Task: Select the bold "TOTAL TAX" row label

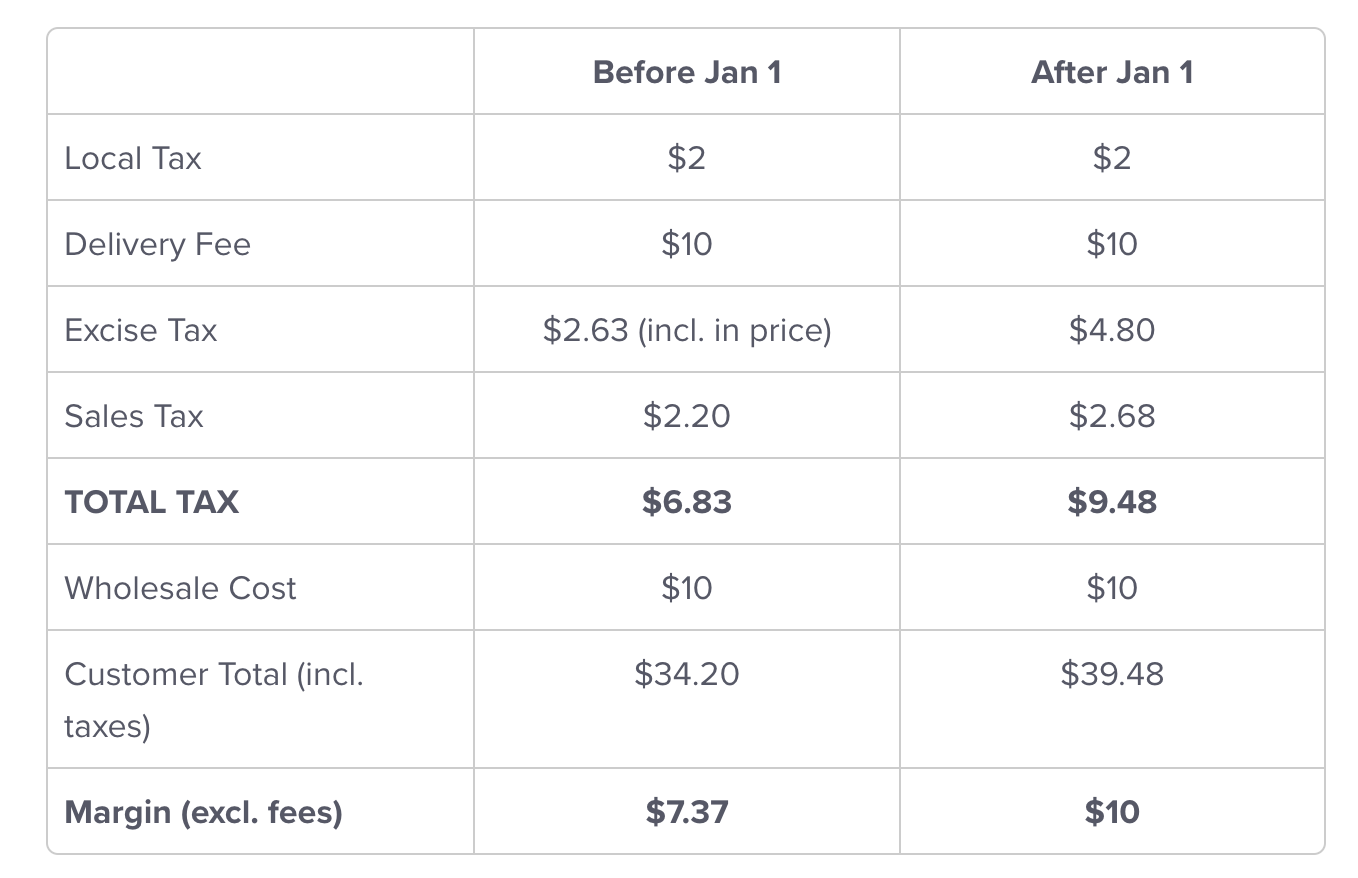Action: [151, 501]
